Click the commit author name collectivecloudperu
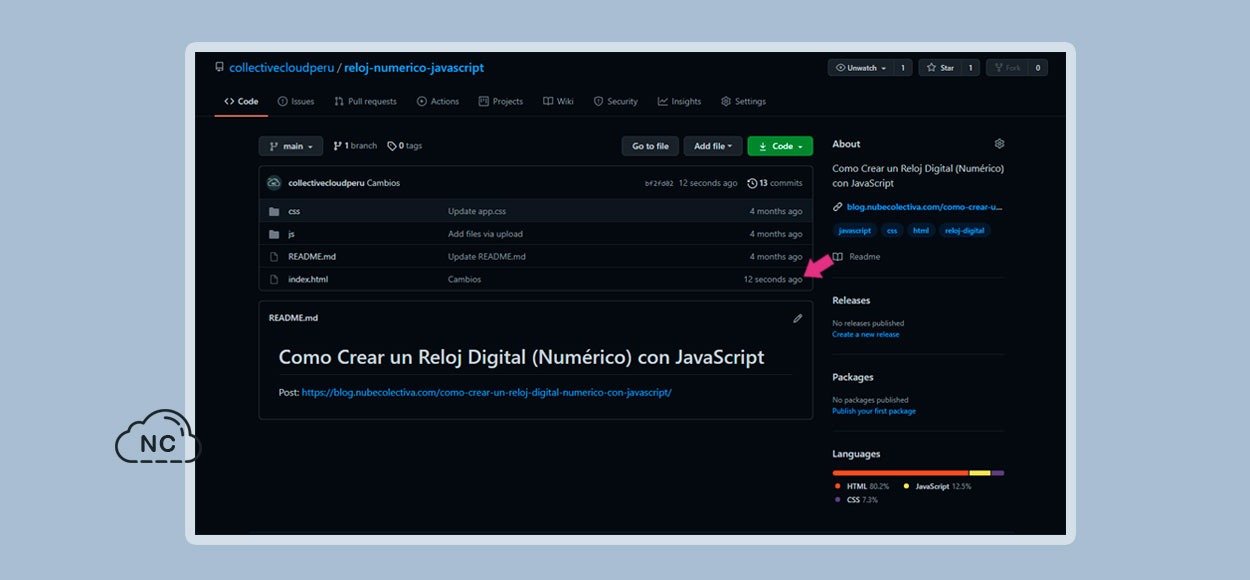 pyautogui.click(x=326, y=183)
